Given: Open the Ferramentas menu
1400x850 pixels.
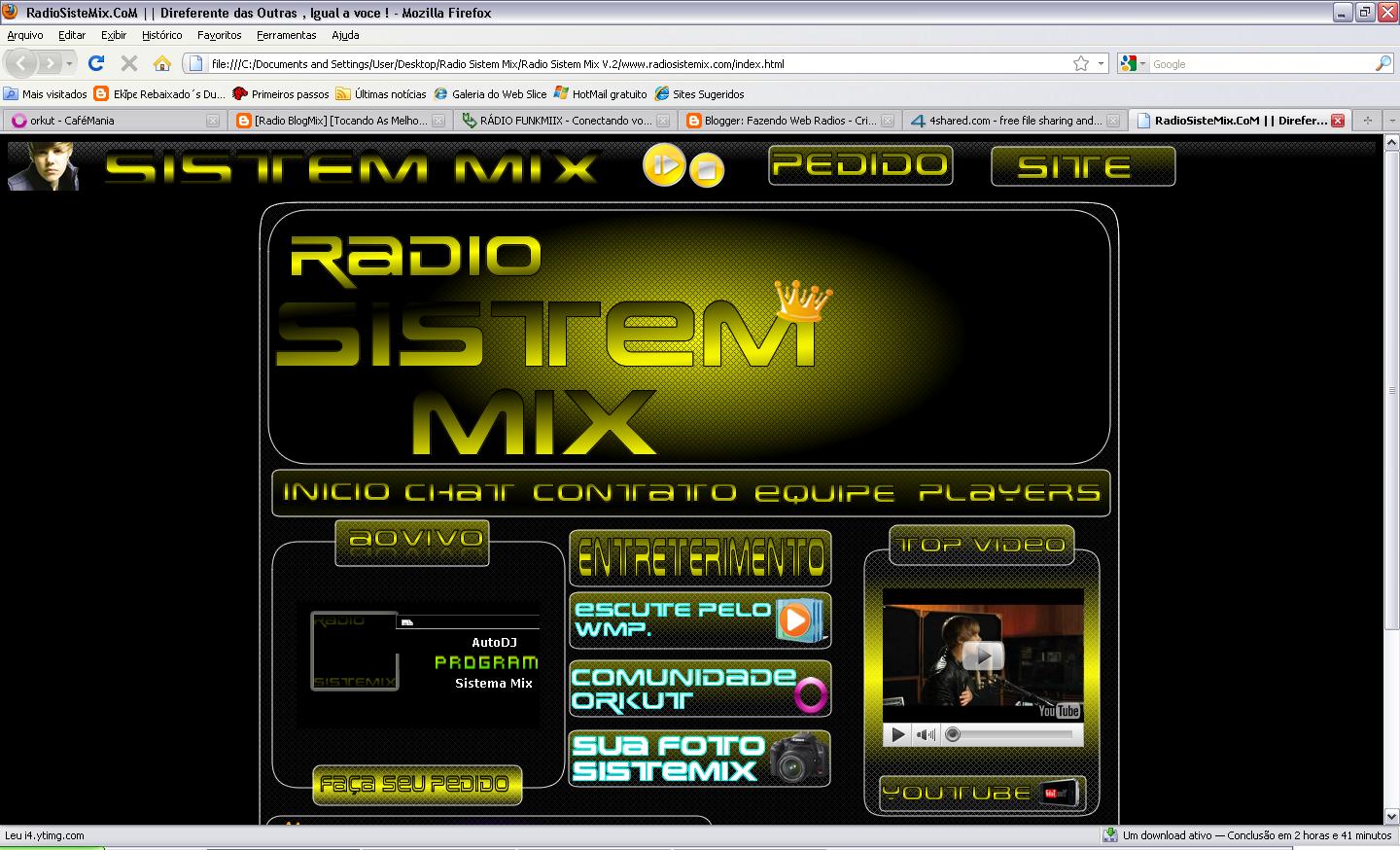Looking at the screenshot, I should [287, 35].
